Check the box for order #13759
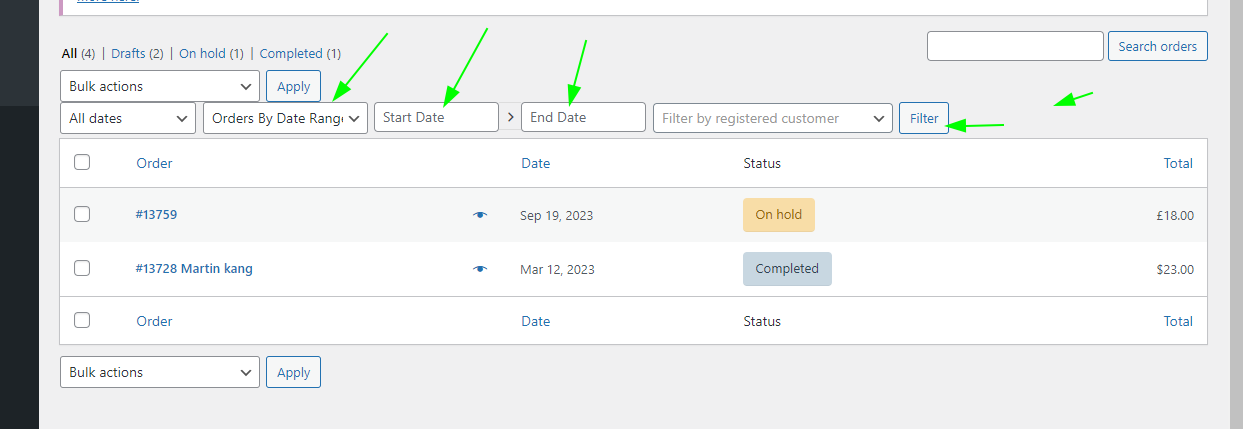The image size is (1243, 429). [82, 214]
